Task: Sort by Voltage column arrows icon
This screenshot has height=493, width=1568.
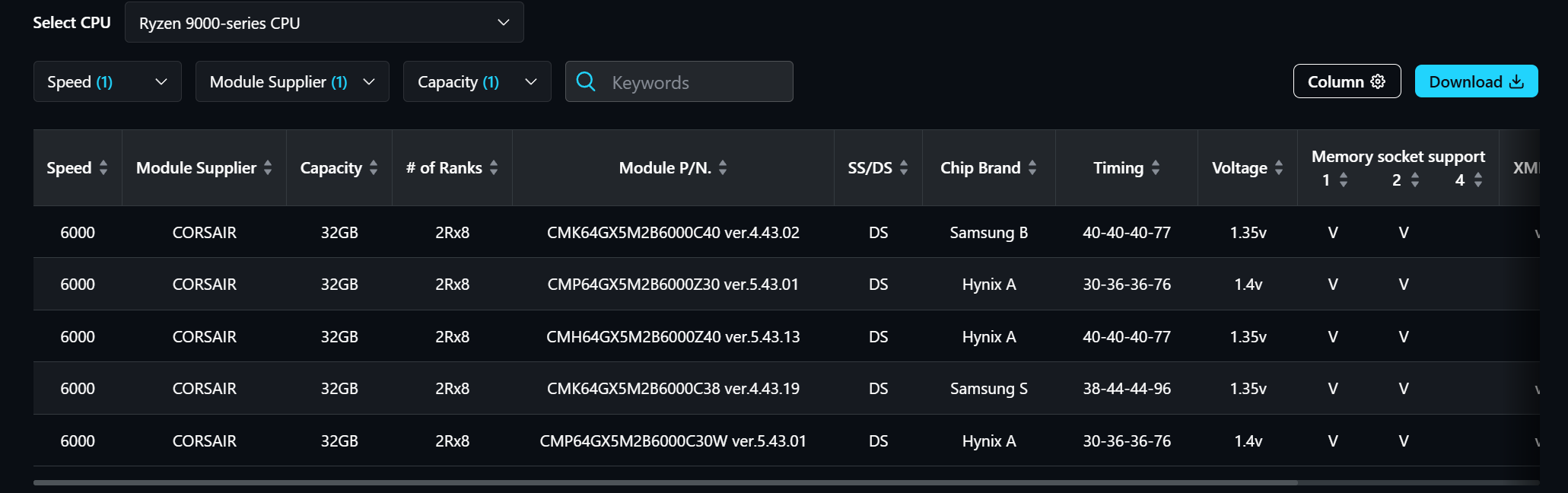Action: pyautogui.click(x=1279, y=168)
